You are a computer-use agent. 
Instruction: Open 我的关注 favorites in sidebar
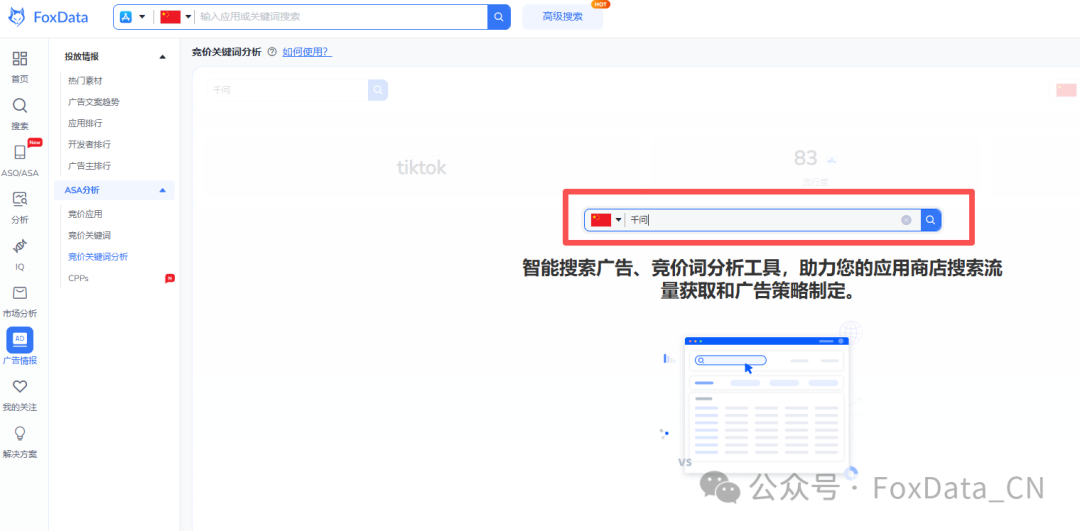[x=20, y=395]
